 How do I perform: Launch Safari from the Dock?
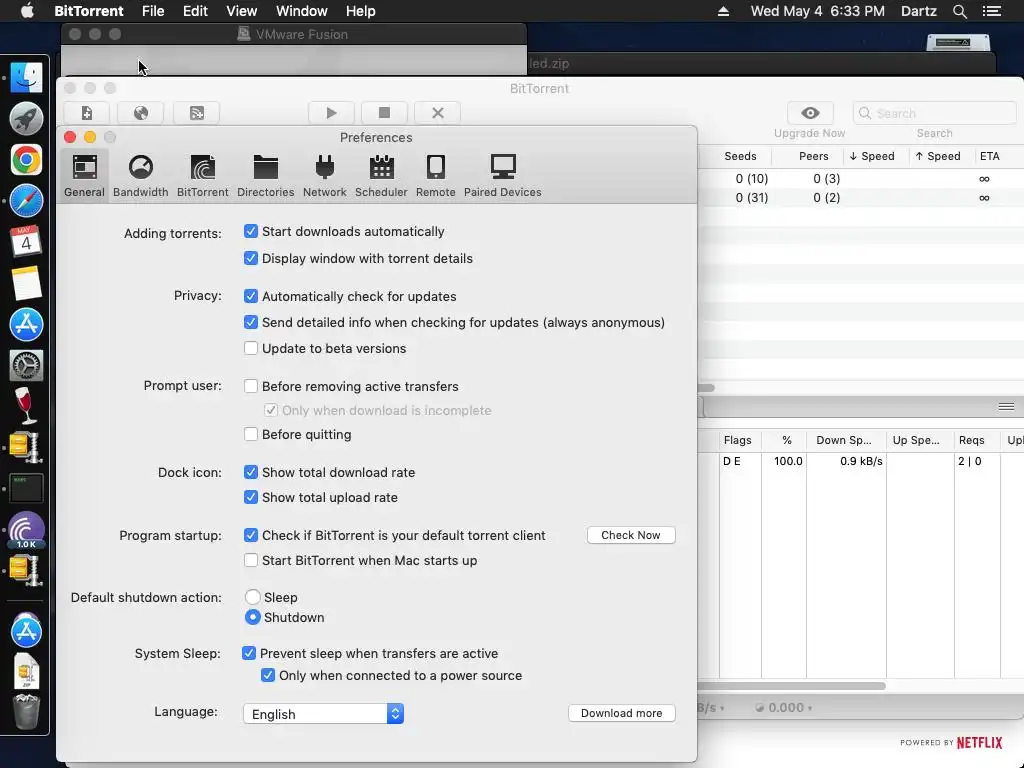[26, 201]
